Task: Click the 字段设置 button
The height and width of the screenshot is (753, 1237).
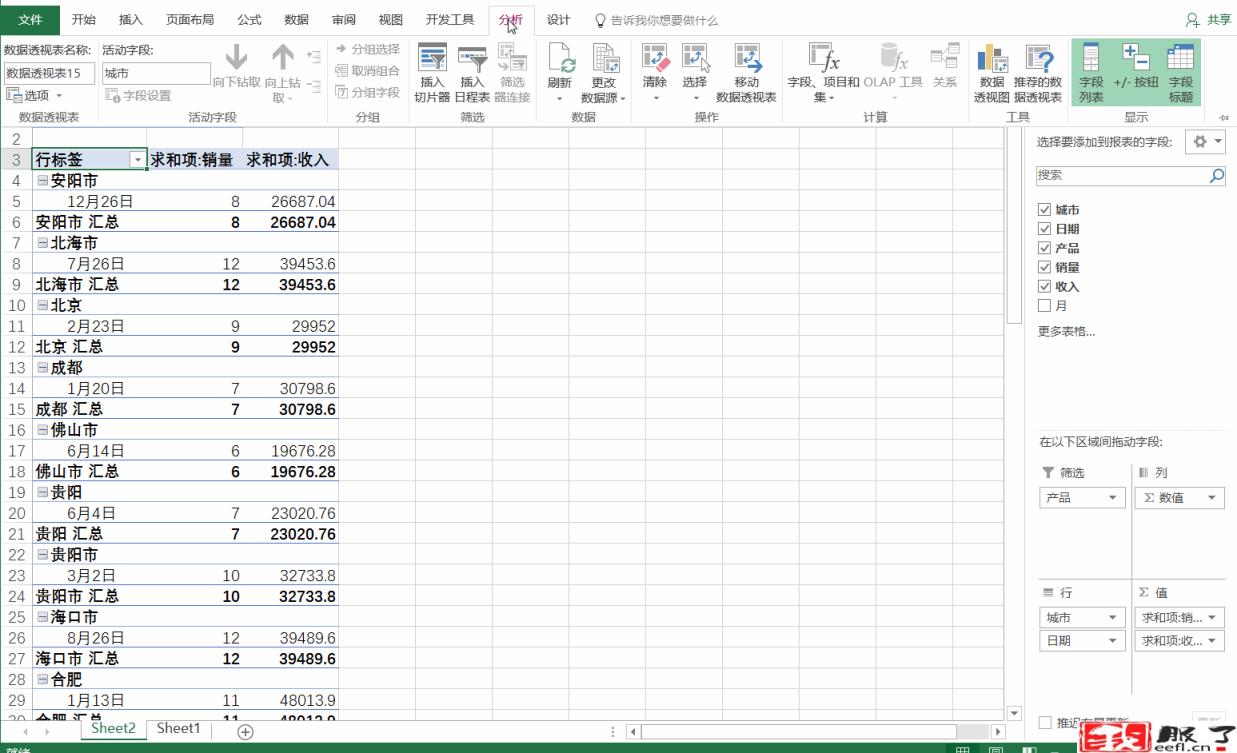Action: point(139,96)
